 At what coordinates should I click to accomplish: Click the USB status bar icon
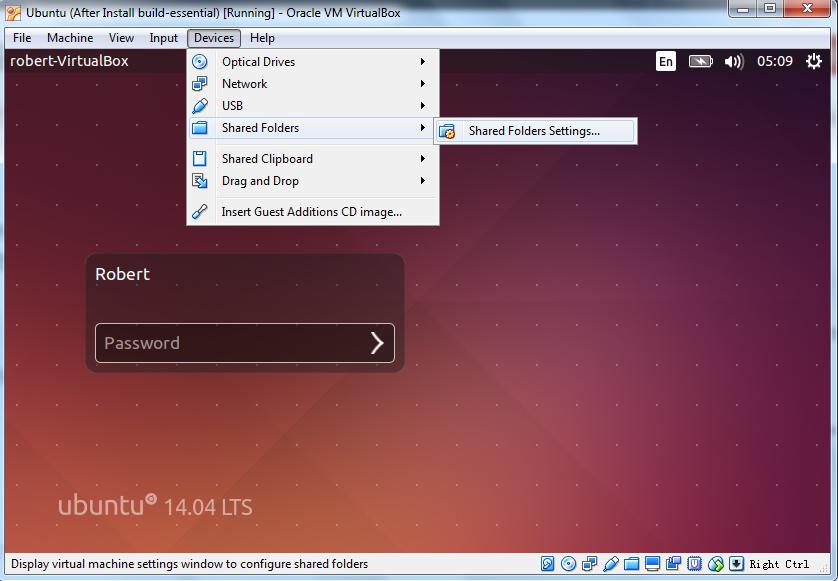(610, 564)
